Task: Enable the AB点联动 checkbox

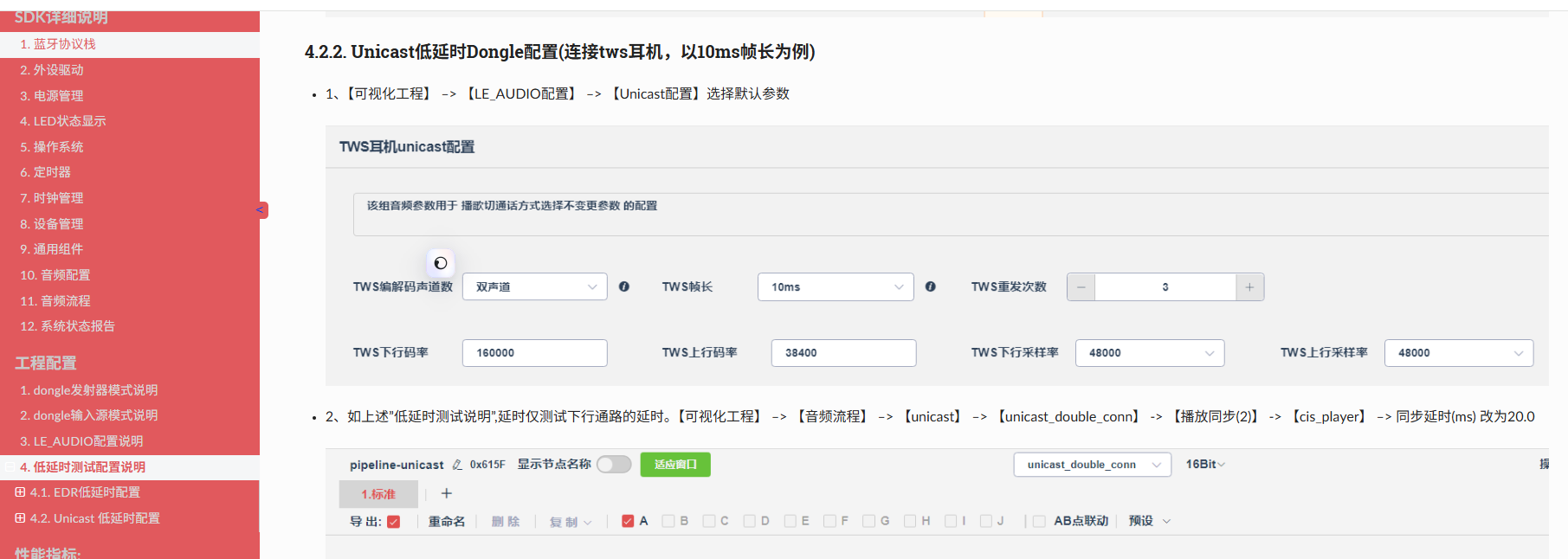Action: [1039, 521]
